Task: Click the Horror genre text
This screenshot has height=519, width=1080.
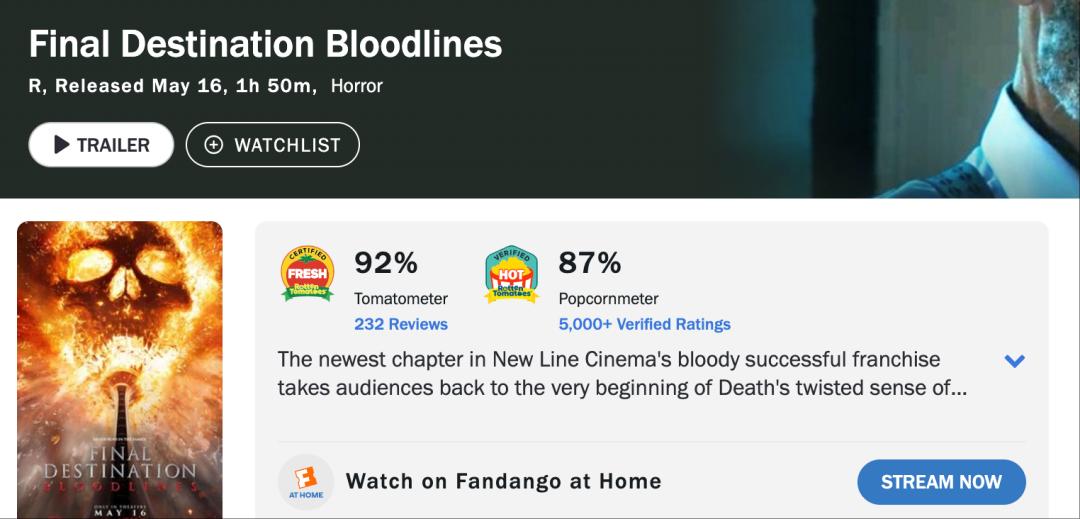Action: (357, 86)
